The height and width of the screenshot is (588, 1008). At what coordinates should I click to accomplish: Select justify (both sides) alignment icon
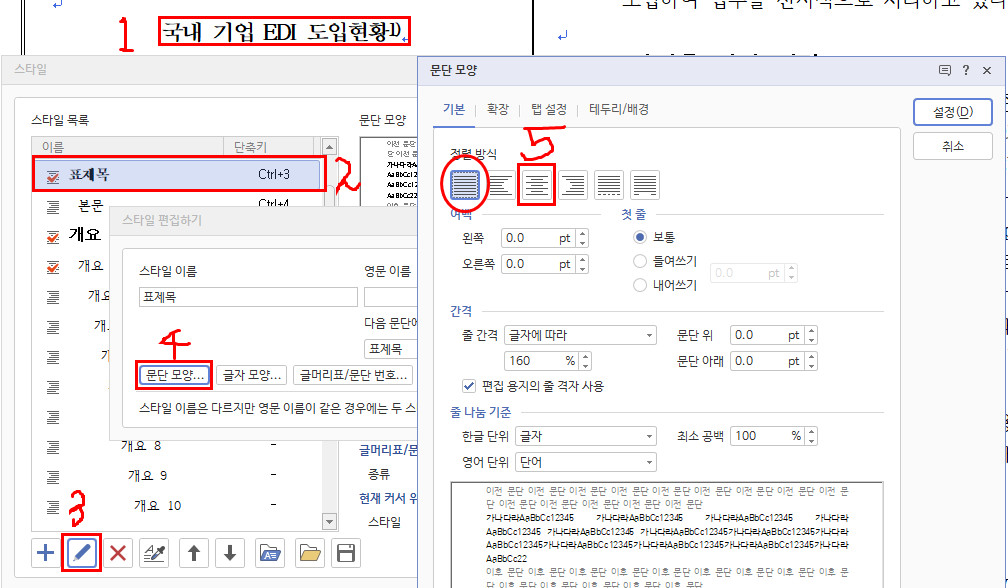click(x=465, y=185)
